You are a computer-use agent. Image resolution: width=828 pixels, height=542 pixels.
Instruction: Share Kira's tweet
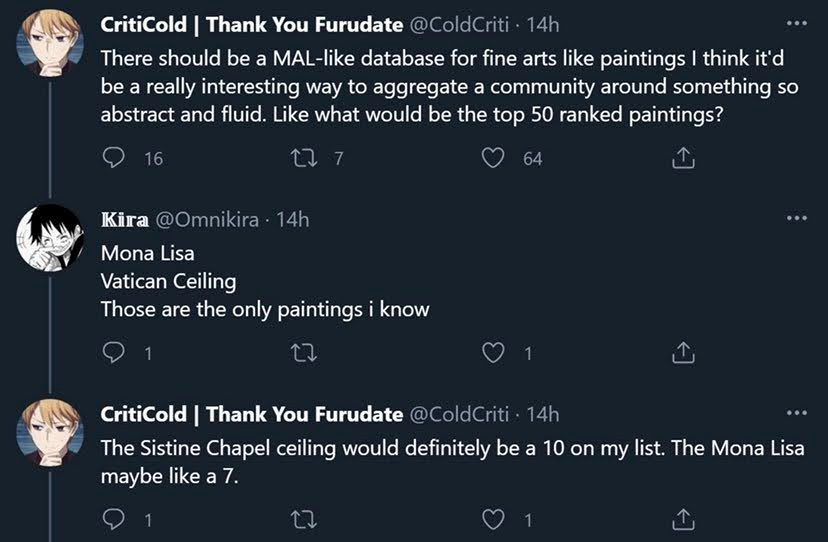(x=683, y=352)
